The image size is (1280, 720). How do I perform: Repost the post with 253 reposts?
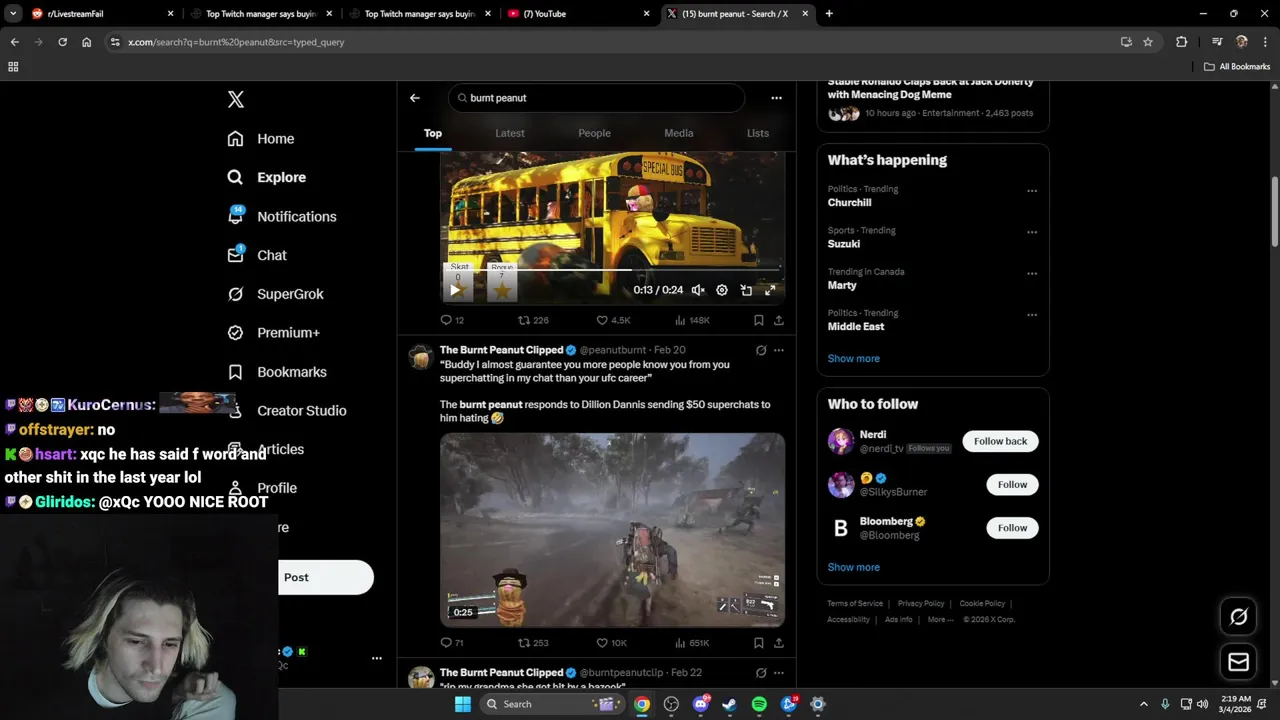click(533, 643)
